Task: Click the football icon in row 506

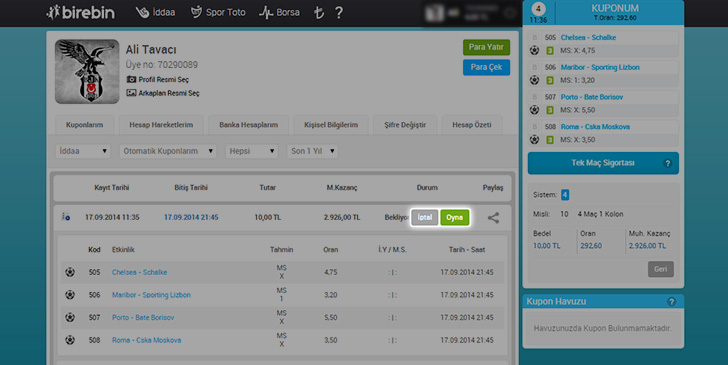Action: pos(70,295)
